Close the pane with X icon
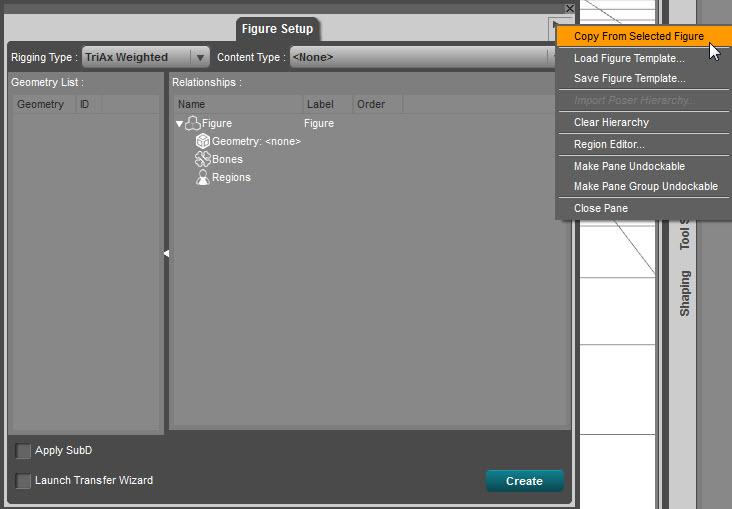 pyautogui.click(x=570, y=8)
